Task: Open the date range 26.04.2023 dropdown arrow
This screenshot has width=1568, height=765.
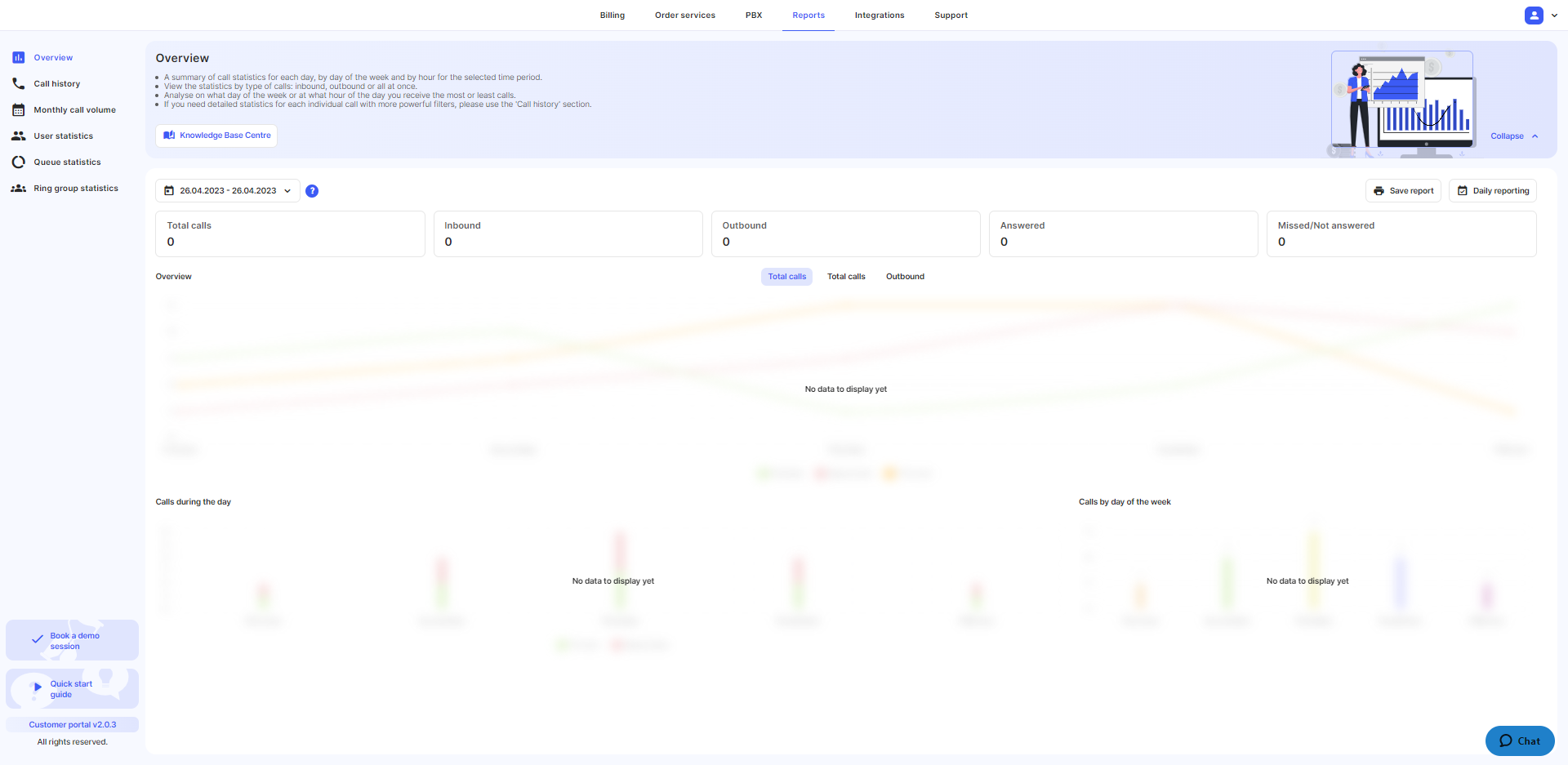Action: [287, 191]
